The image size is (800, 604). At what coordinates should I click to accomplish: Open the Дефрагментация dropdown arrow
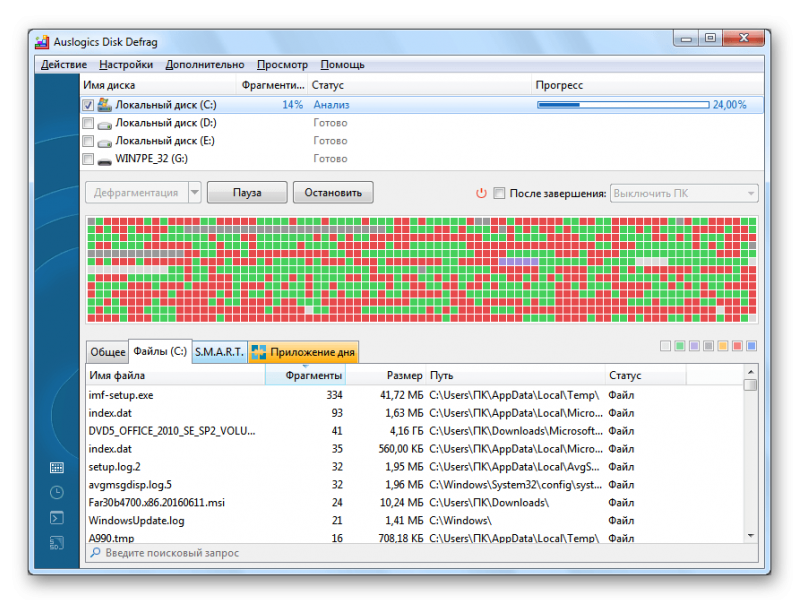tap(194, 192)
